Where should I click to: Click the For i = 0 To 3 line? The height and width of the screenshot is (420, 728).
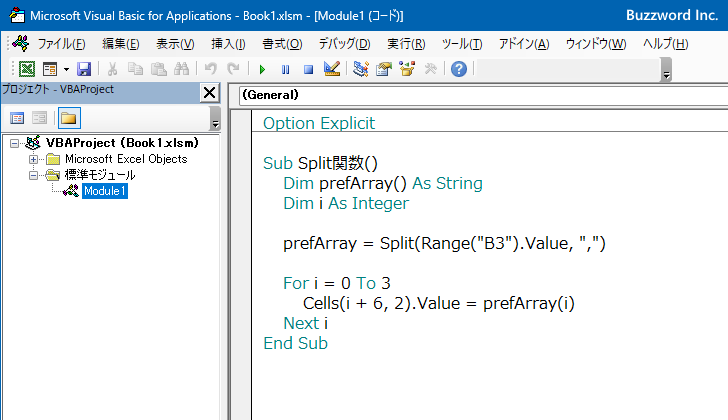337,283
